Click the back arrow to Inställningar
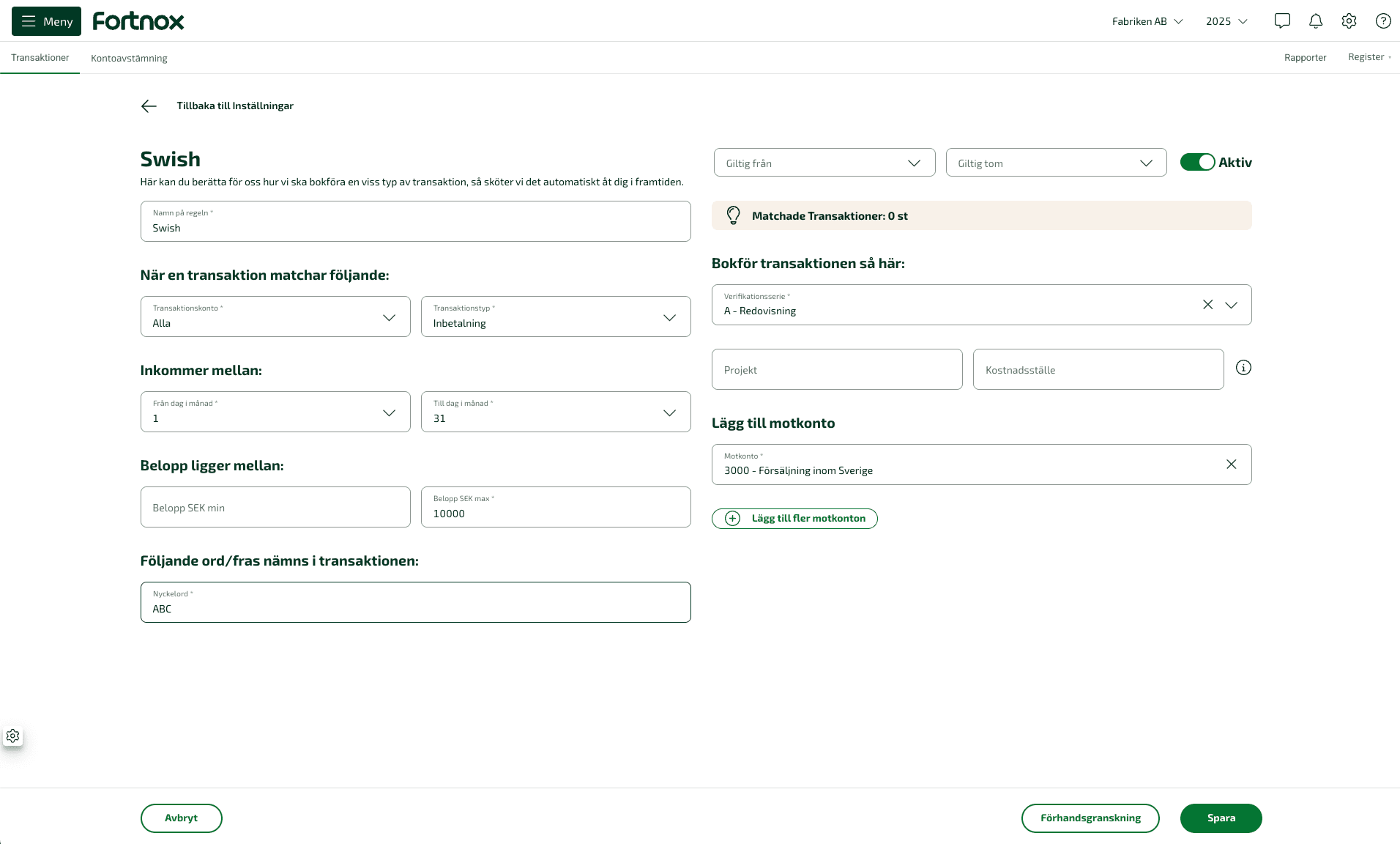The height and width of the screenshot is (844, 1400). [x=149, y=106]
